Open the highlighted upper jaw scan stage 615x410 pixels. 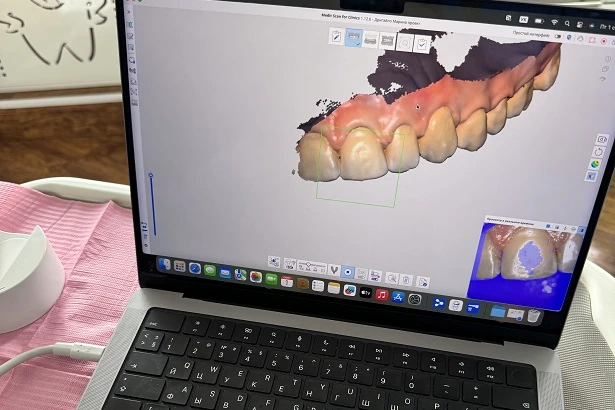[354, 38]
